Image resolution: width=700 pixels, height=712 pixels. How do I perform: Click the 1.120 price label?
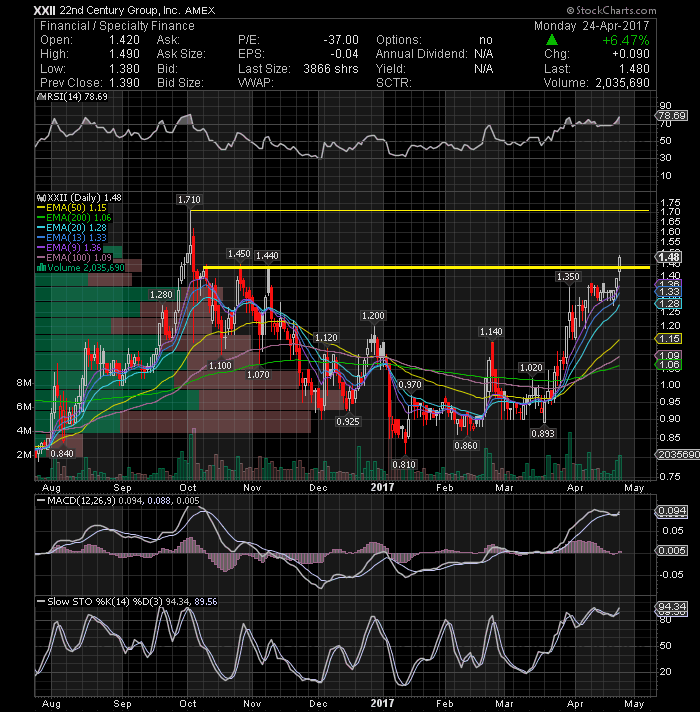coord(326,337)
